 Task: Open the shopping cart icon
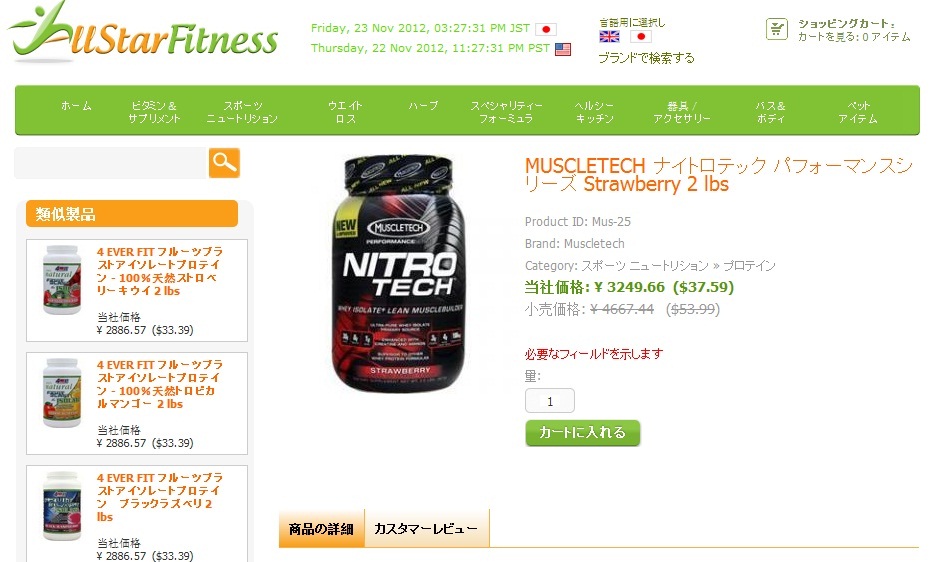(x=777, y=29)
